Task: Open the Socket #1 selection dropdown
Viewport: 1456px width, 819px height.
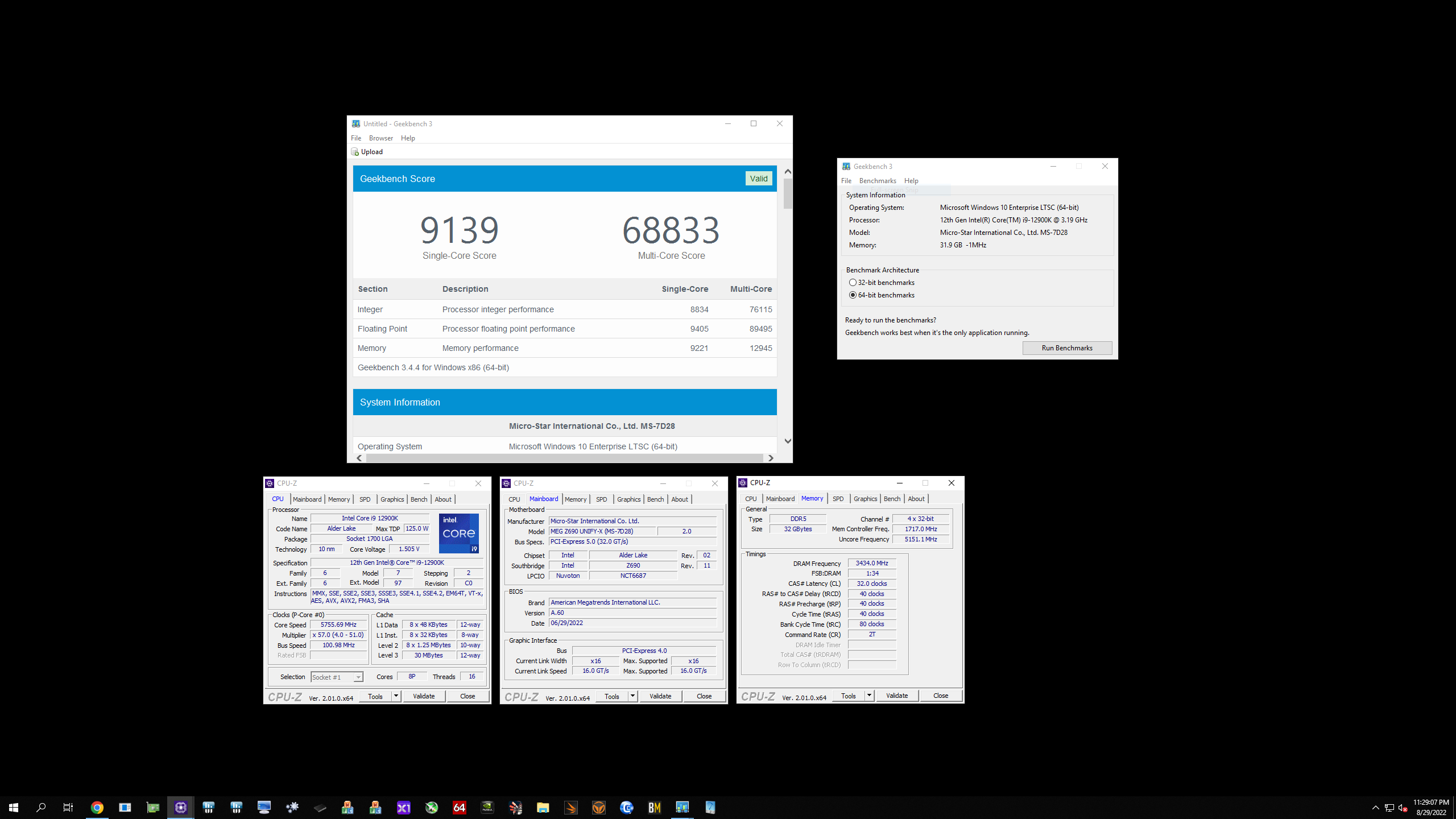Action: (x=337, y=677)
